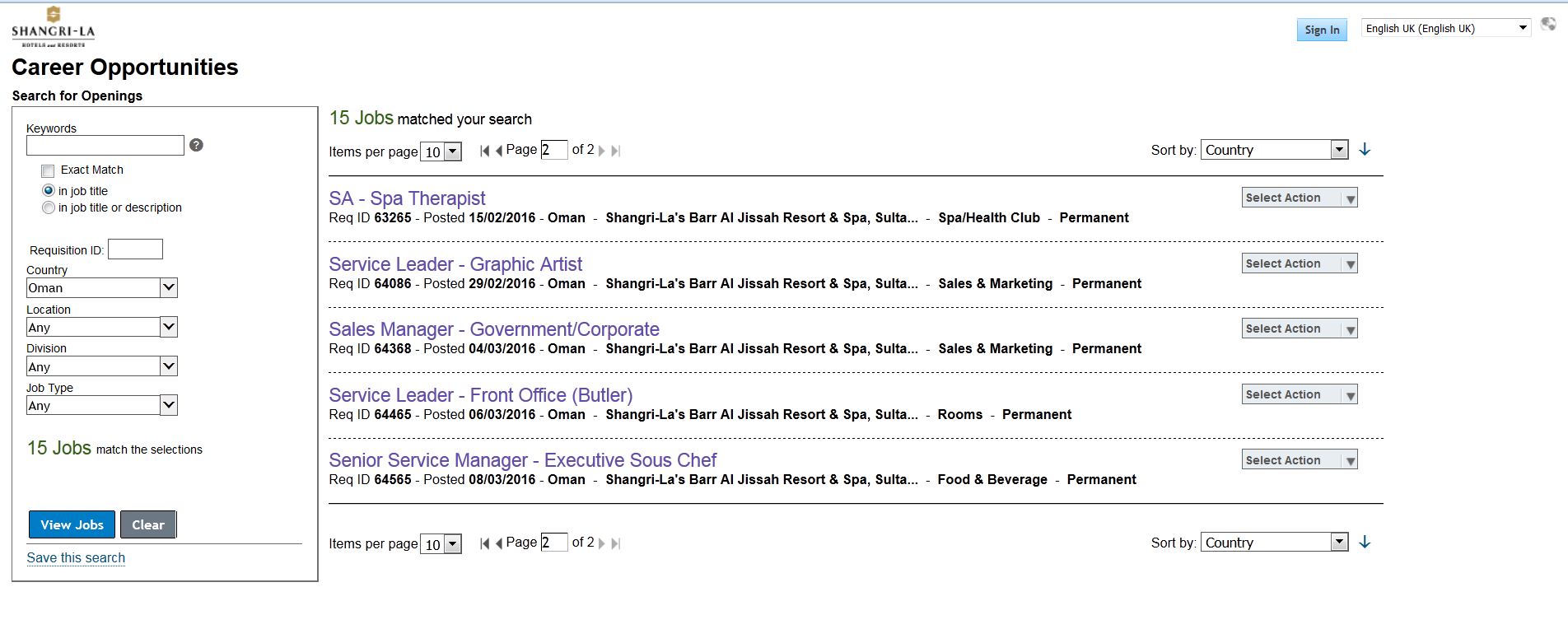Click the globe icon next to language selector
Image resolution: width=1568 pixels, height=643 pixels.
[1548, 25]
